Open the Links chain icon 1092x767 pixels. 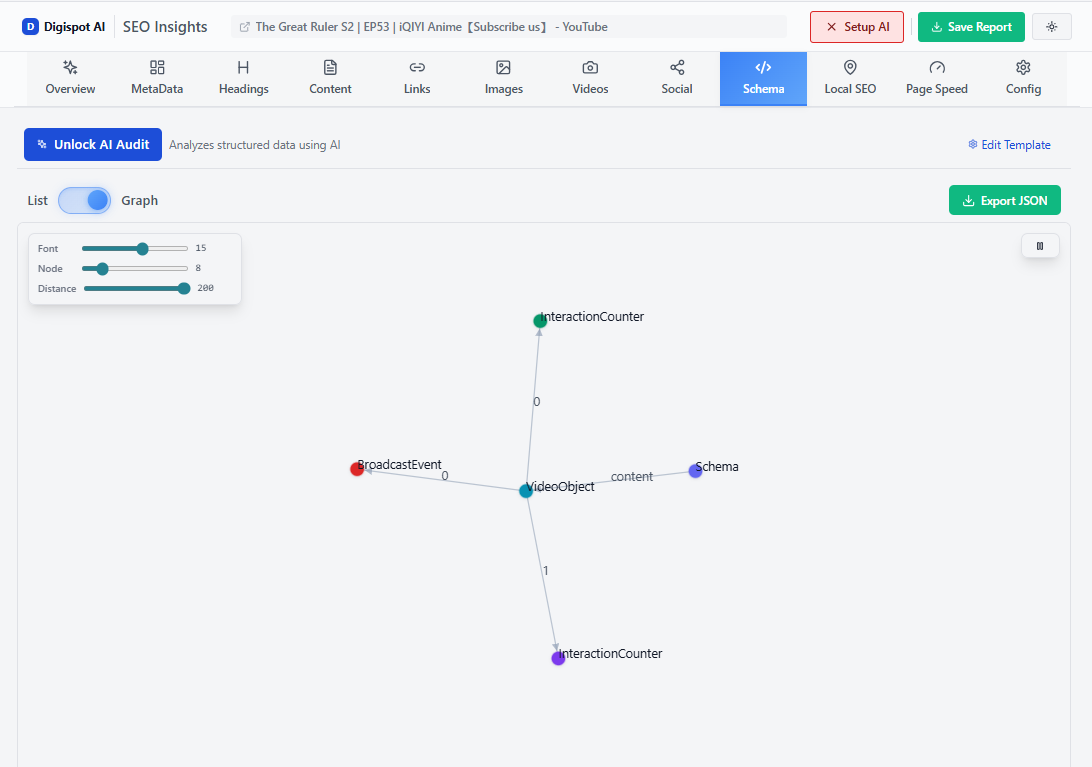point(417,68)
